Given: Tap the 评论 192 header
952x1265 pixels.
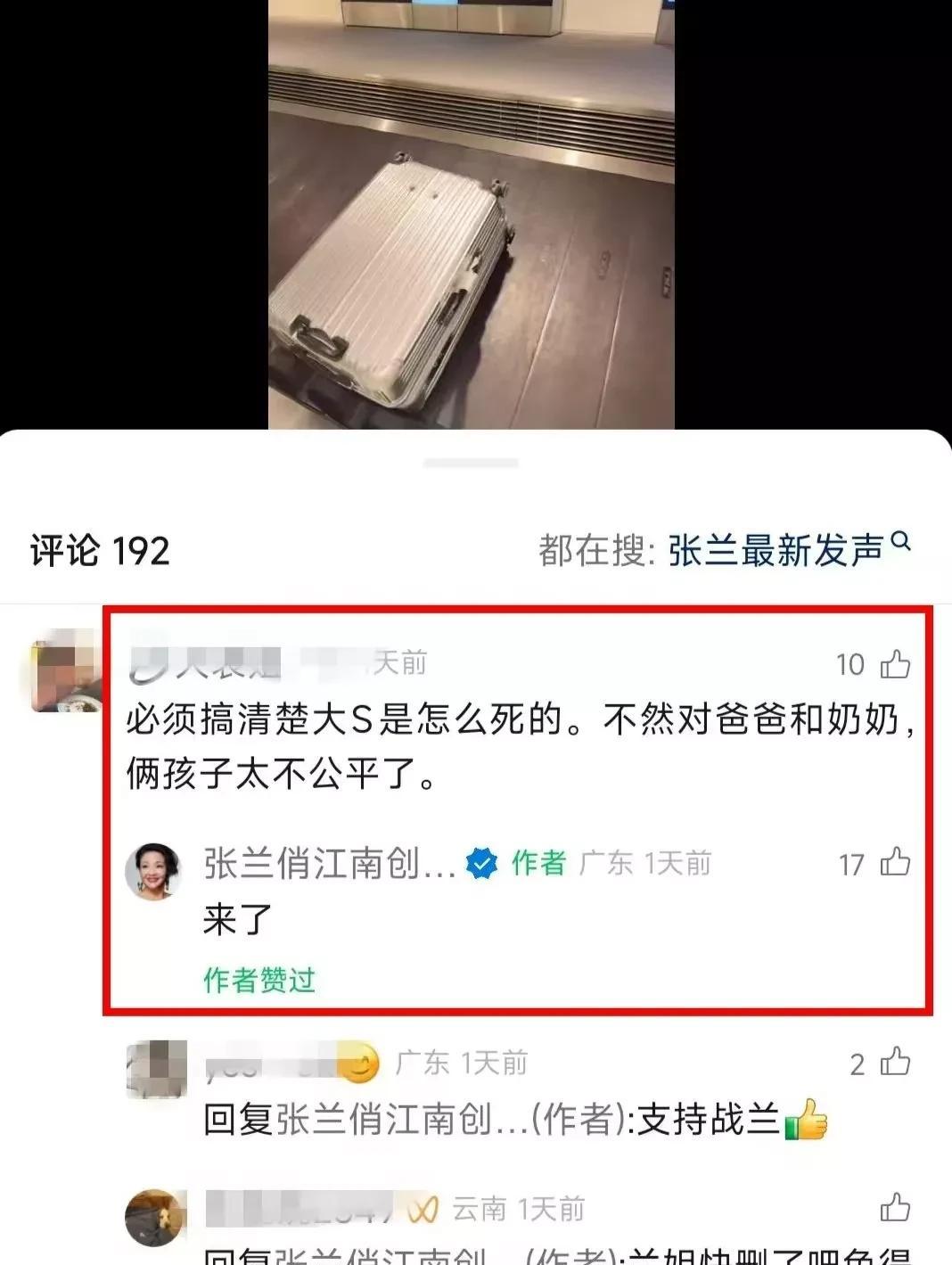Looking at the screenshot, I should pos(101,551).
